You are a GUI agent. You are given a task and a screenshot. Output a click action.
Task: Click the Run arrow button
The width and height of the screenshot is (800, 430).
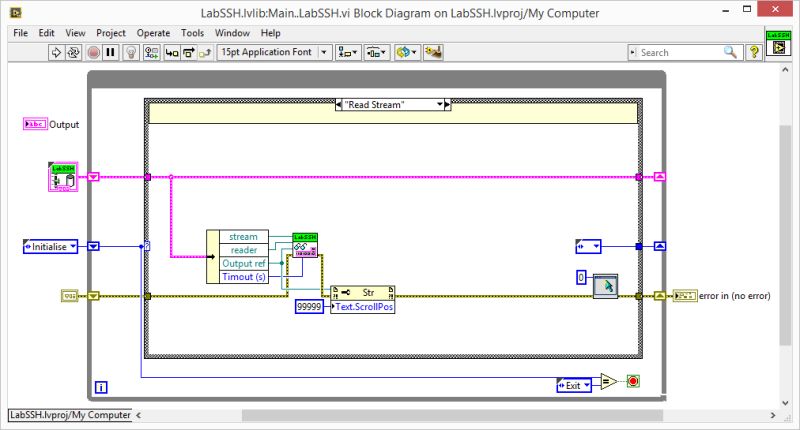click(x=56, y=52)
